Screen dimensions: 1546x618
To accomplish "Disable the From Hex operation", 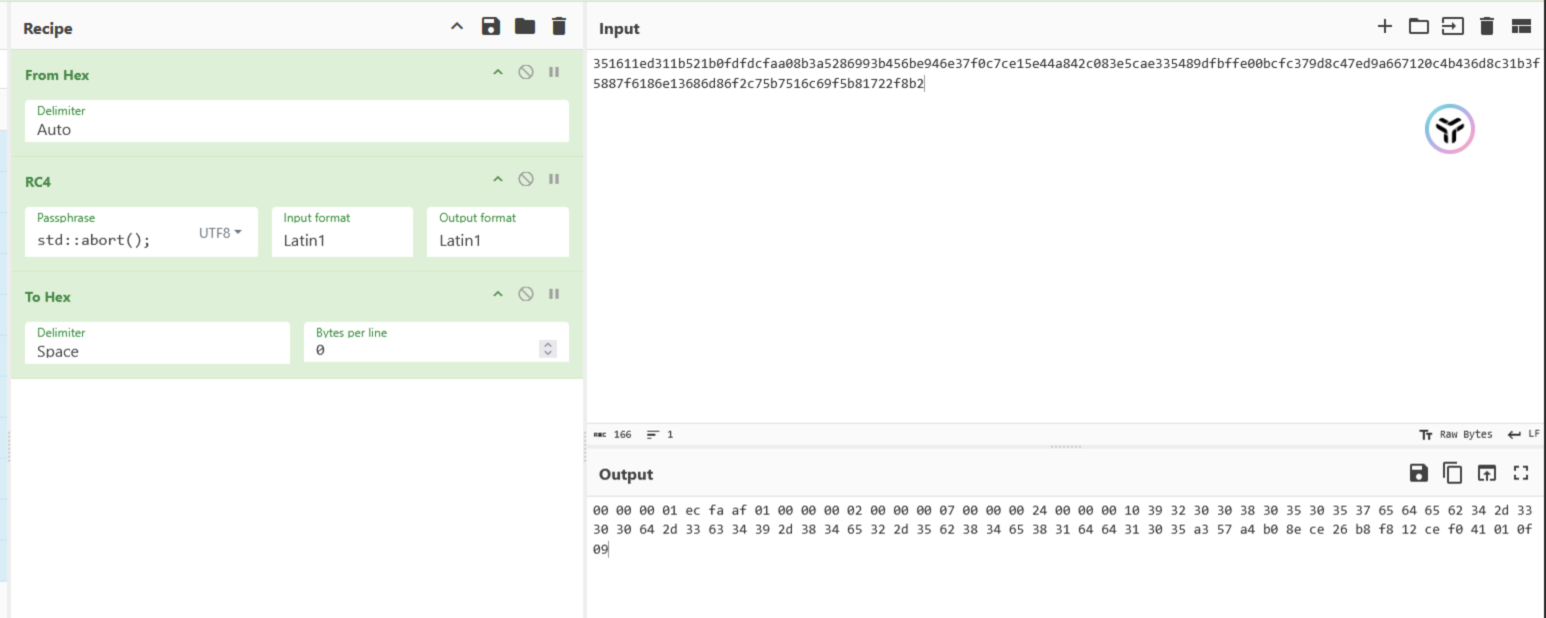I will tap(525, 73).
